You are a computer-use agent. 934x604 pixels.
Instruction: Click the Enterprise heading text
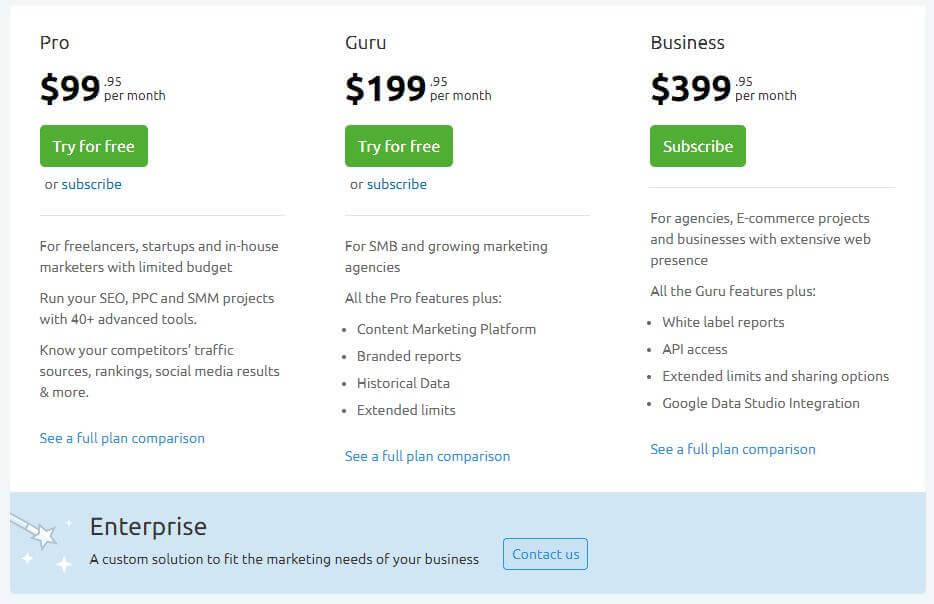point(148,527)
